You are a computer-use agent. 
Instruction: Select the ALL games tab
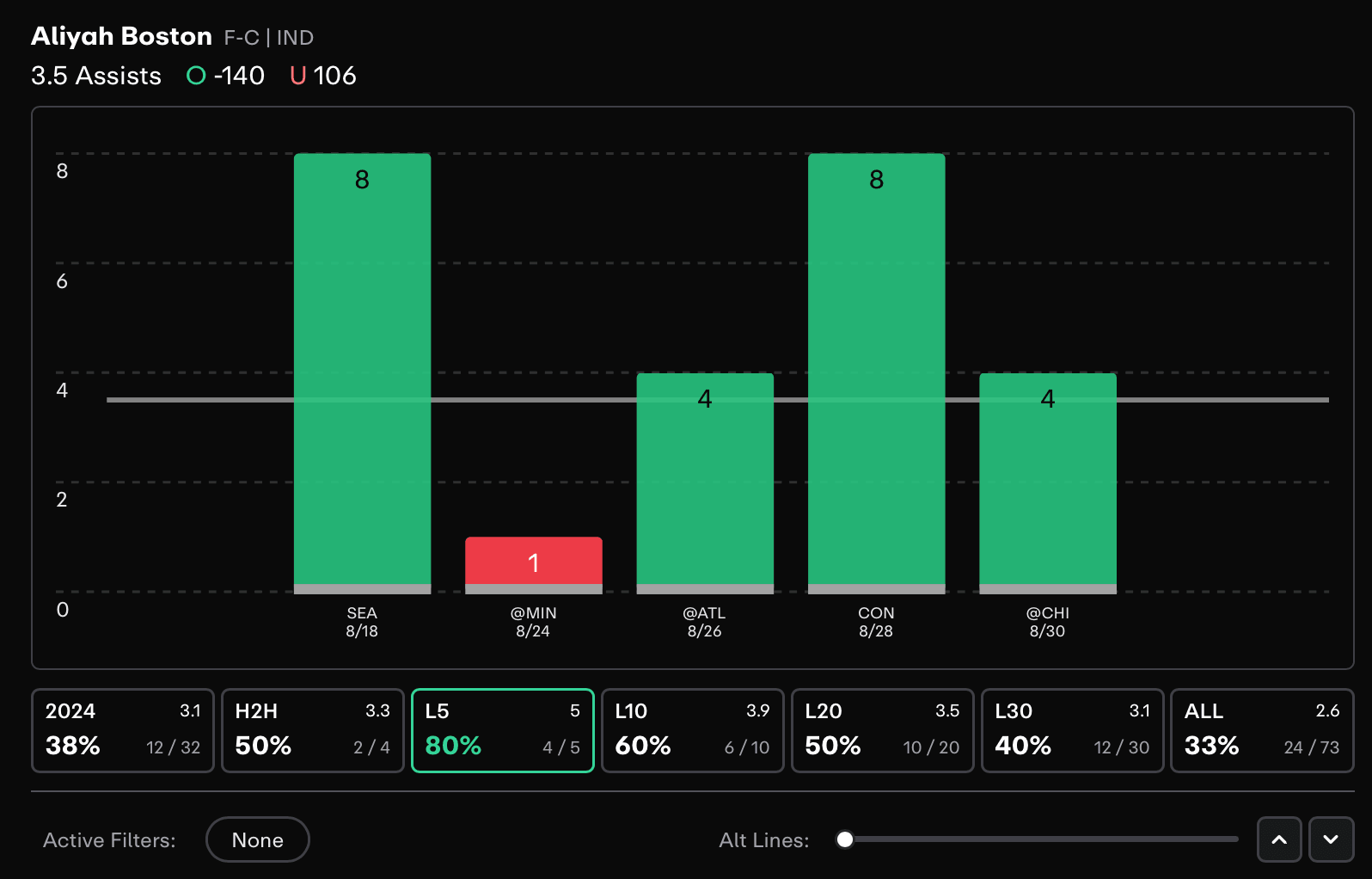[1262, 730]
